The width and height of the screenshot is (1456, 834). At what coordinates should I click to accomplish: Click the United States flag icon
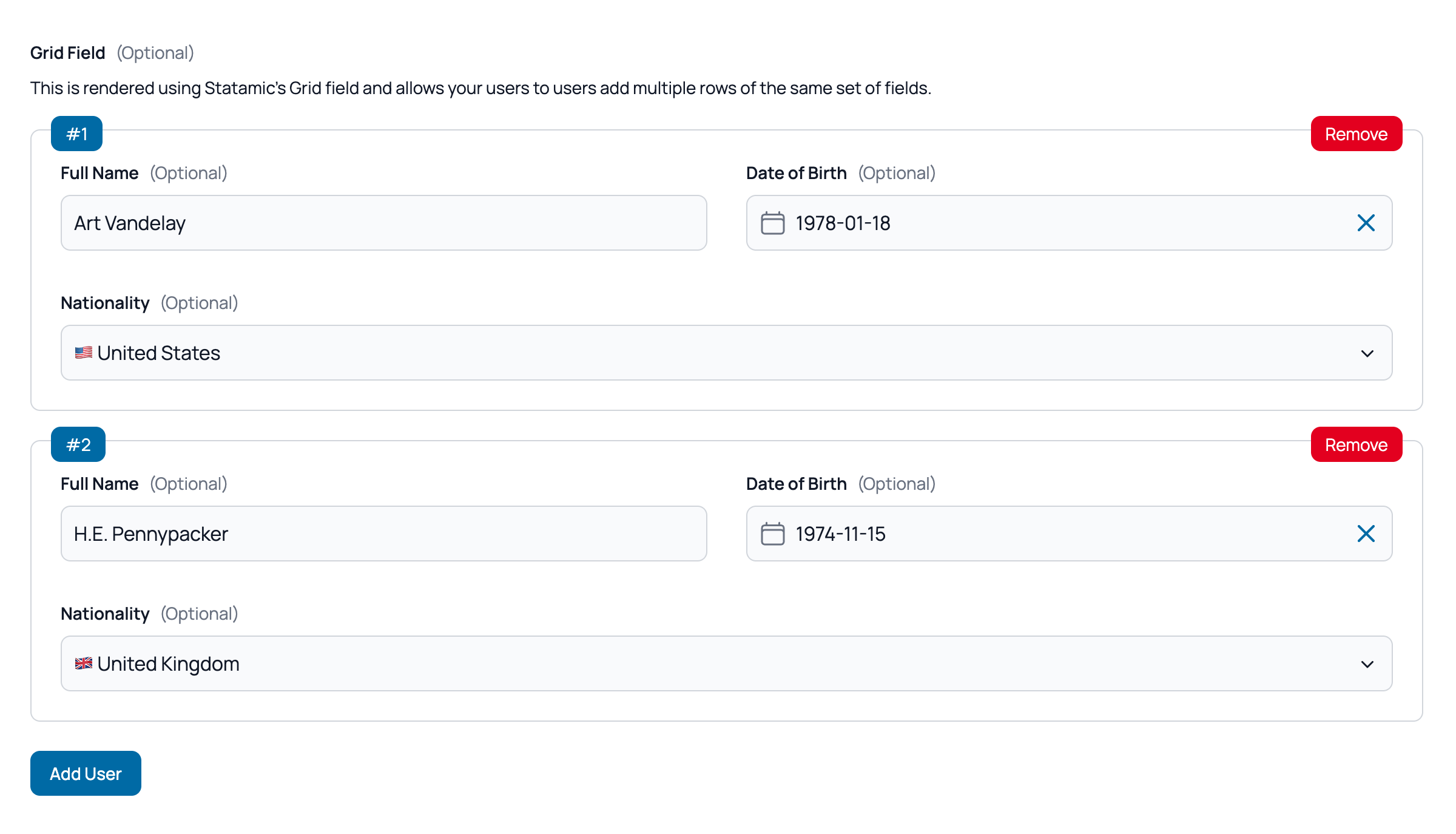point(83,353)
